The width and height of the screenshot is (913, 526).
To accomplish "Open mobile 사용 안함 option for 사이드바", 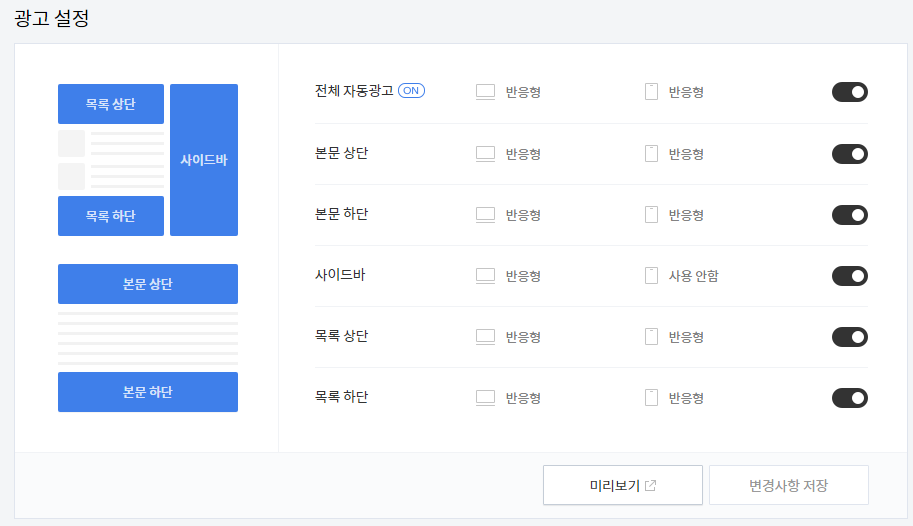I will (x=693, y=276).
